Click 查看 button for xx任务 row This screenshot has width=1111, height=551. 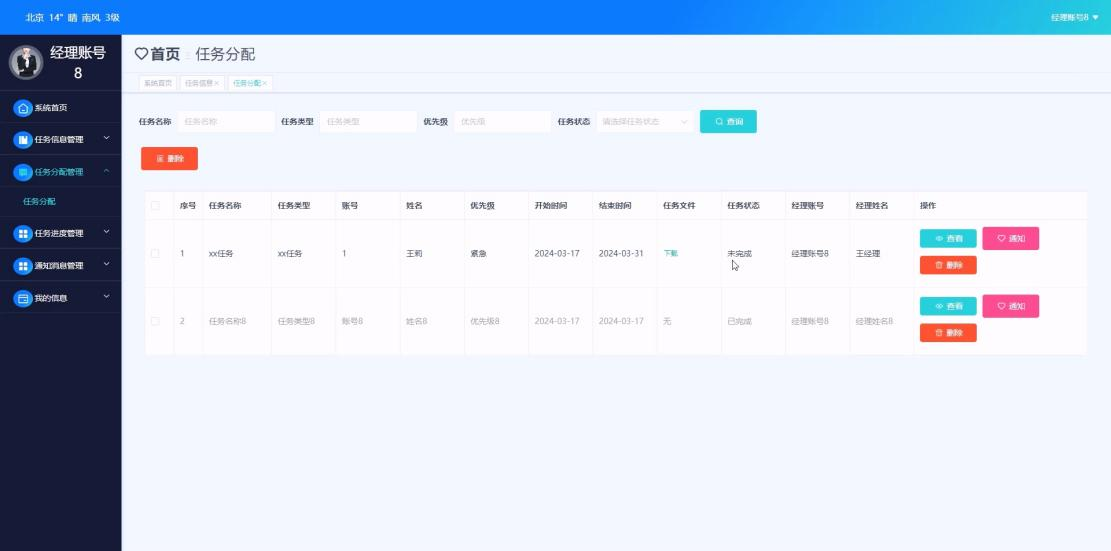click(x=948, y=239)
